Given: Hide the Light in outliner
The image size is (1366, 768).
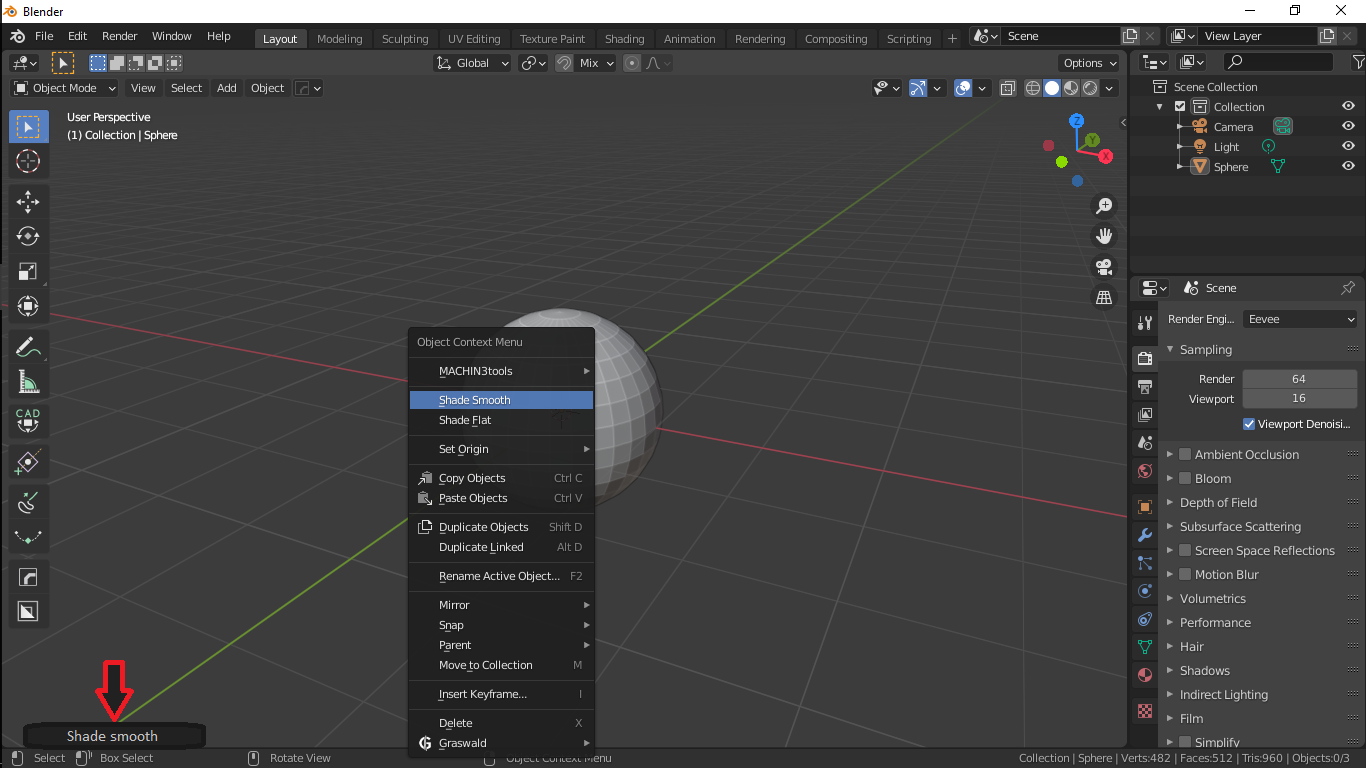Looking at the screenshot, I should (1348, 146).
